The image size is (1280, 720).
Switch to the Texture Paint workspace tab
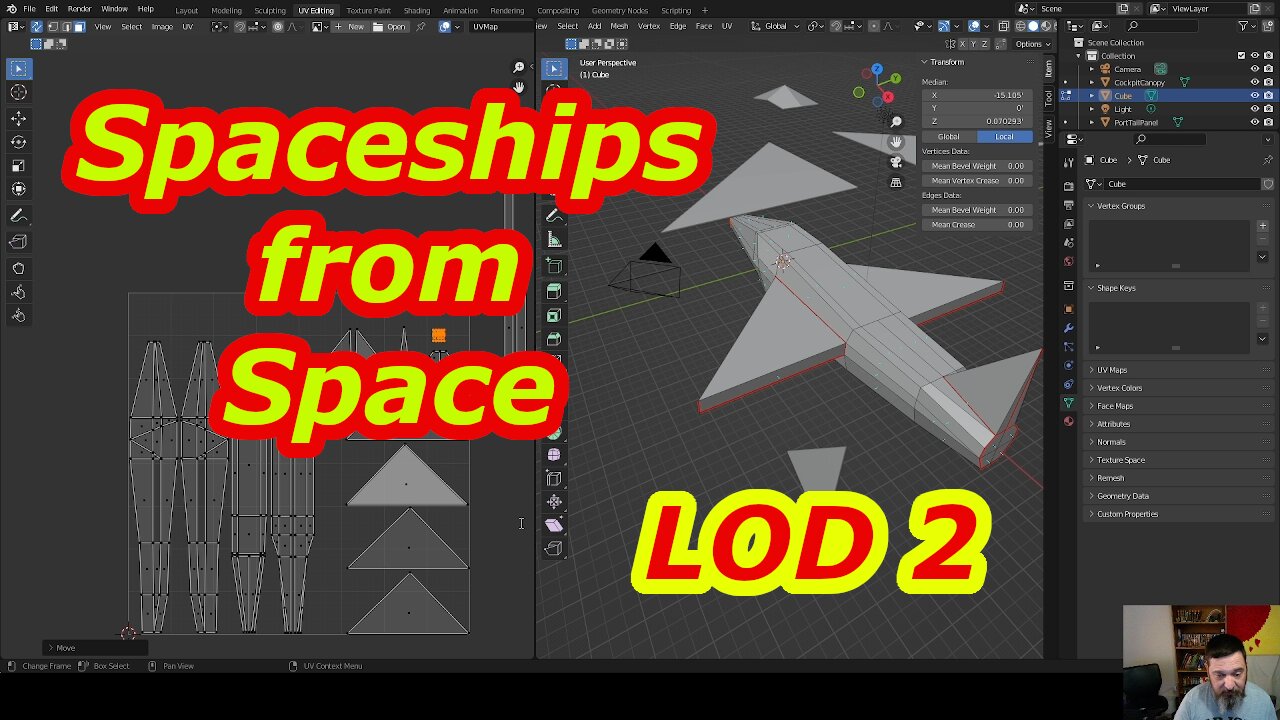click(x=368, y=10)
